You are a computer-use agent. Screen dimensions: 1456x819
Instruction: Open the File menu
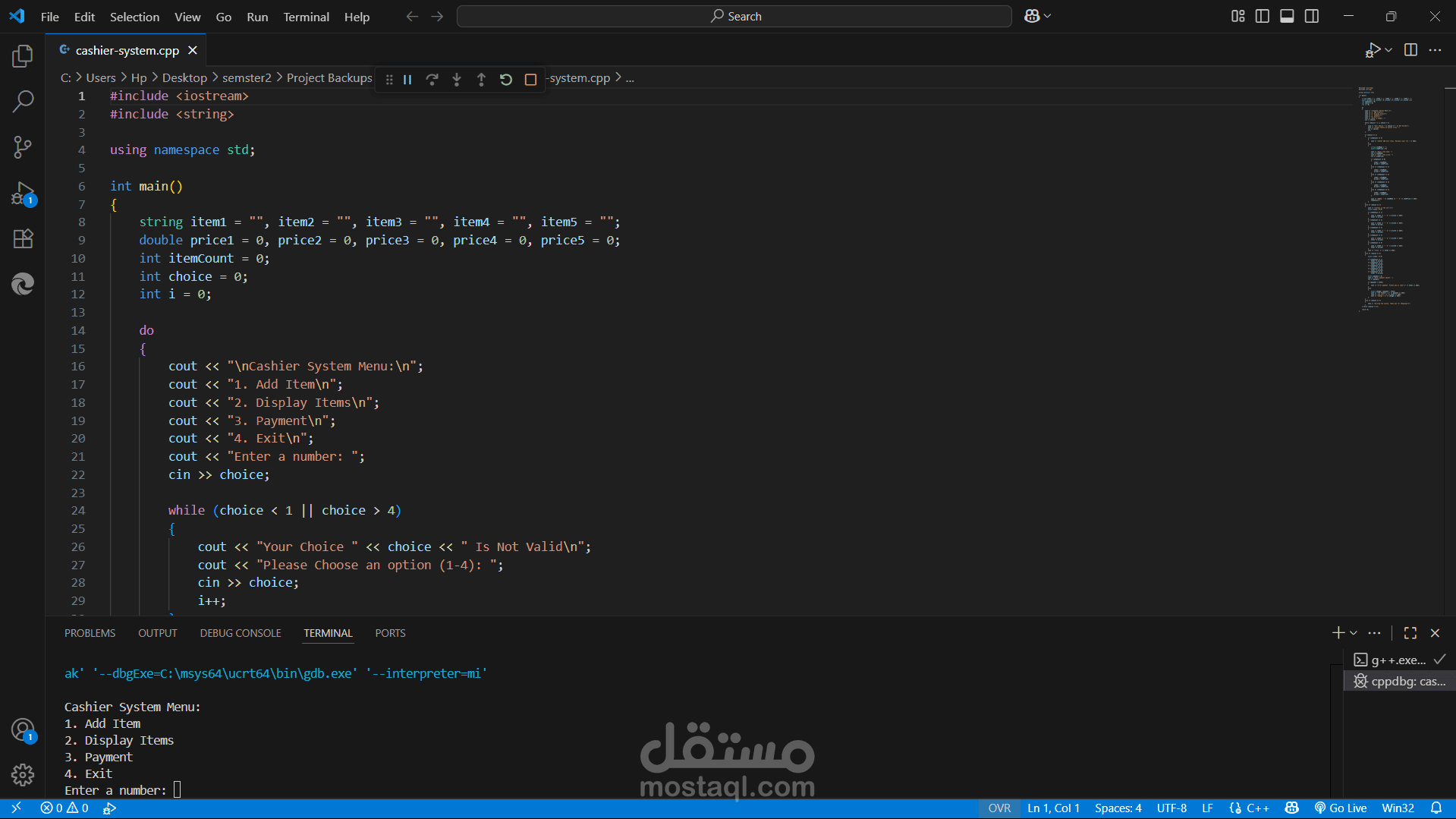click(x=50, y=17)
